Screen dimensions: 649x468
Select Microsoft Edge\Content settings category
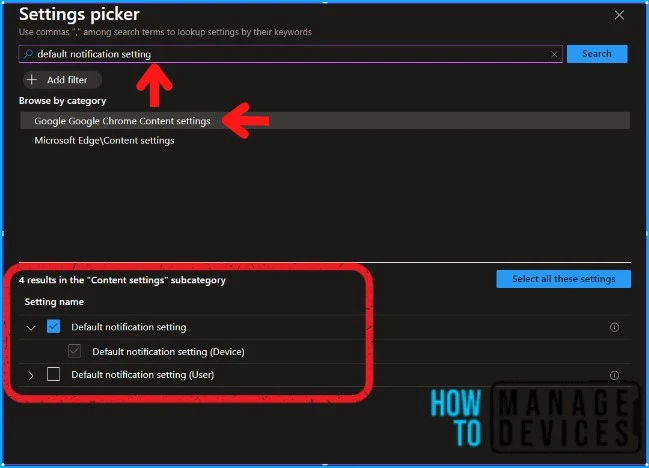(x=325, y=141)
